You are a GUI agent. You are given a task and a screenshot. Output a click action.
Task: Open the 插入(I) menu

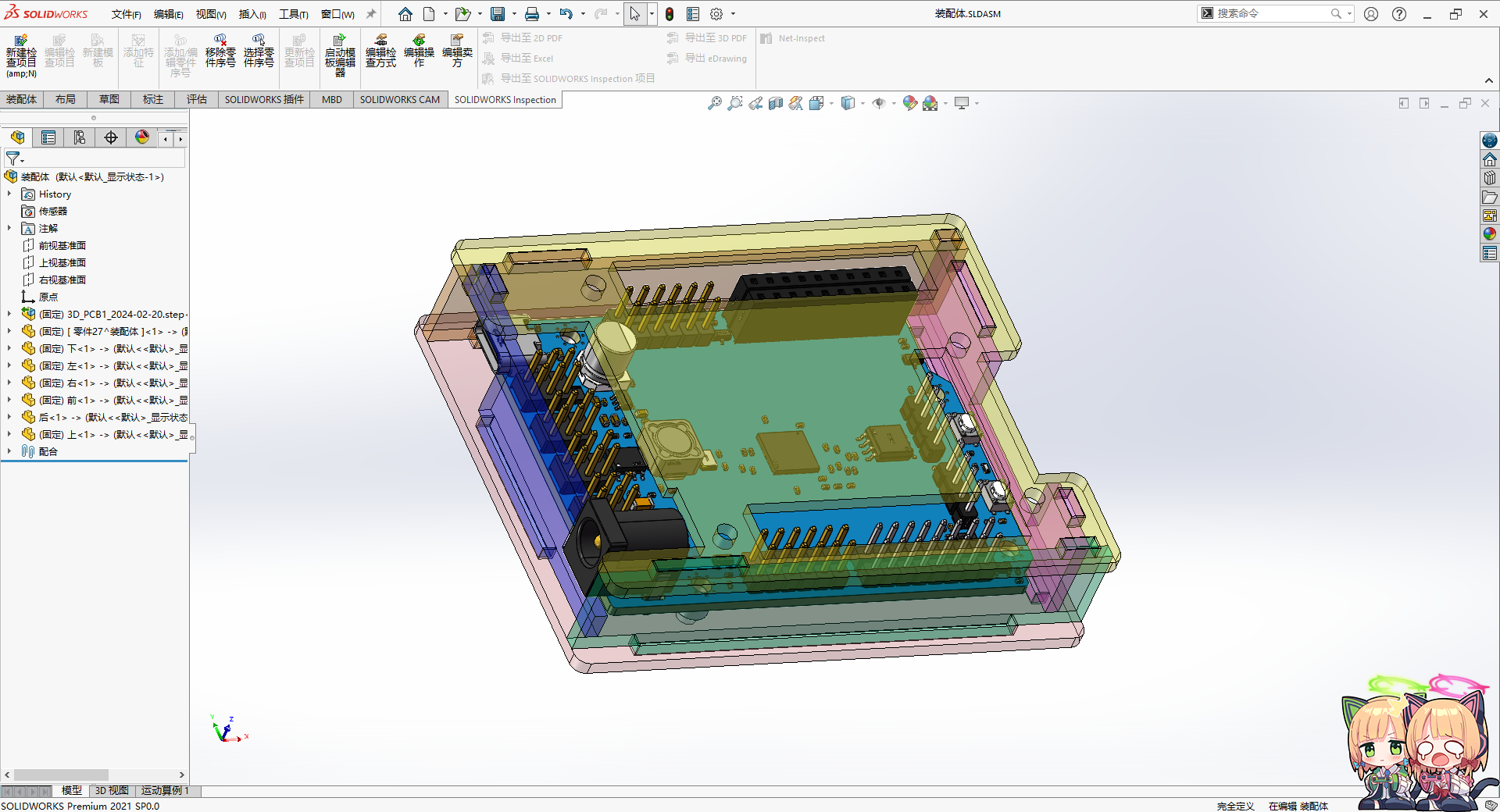pyautogui.click(x=252, y=14)
